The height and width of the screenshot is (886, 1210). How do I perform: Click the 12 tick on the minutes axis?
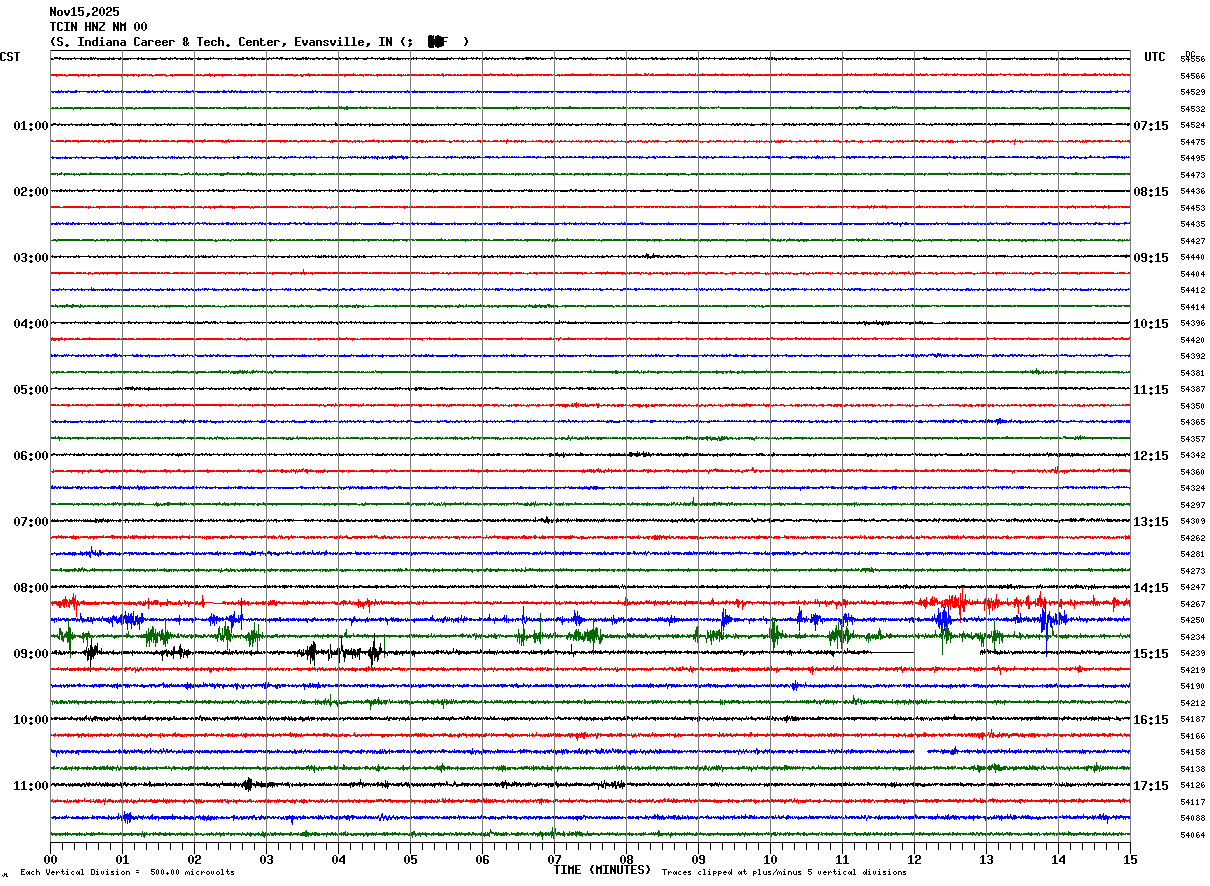pyautogui.click(x=914, y=859)
